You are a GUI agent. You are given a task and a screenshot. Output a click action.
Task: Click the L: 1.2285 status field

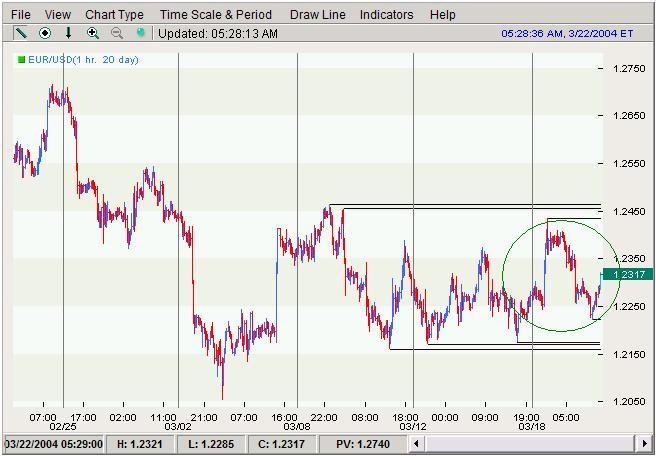pos(211,443)
